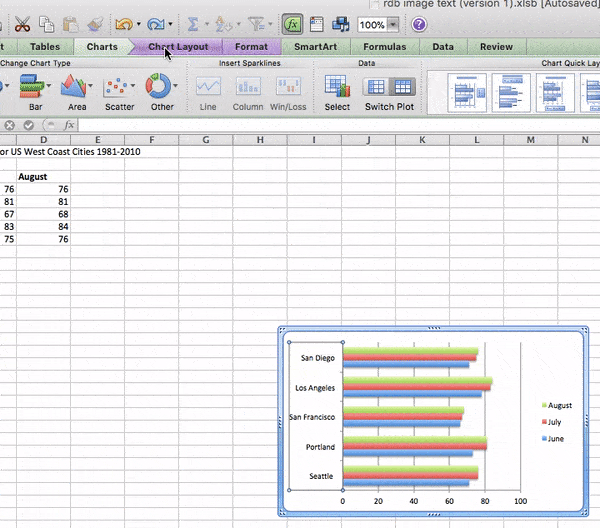Viewport: 600px width, 528px height.
Task: Select cell D3 containing August header
Action: [x=44, y=177]
